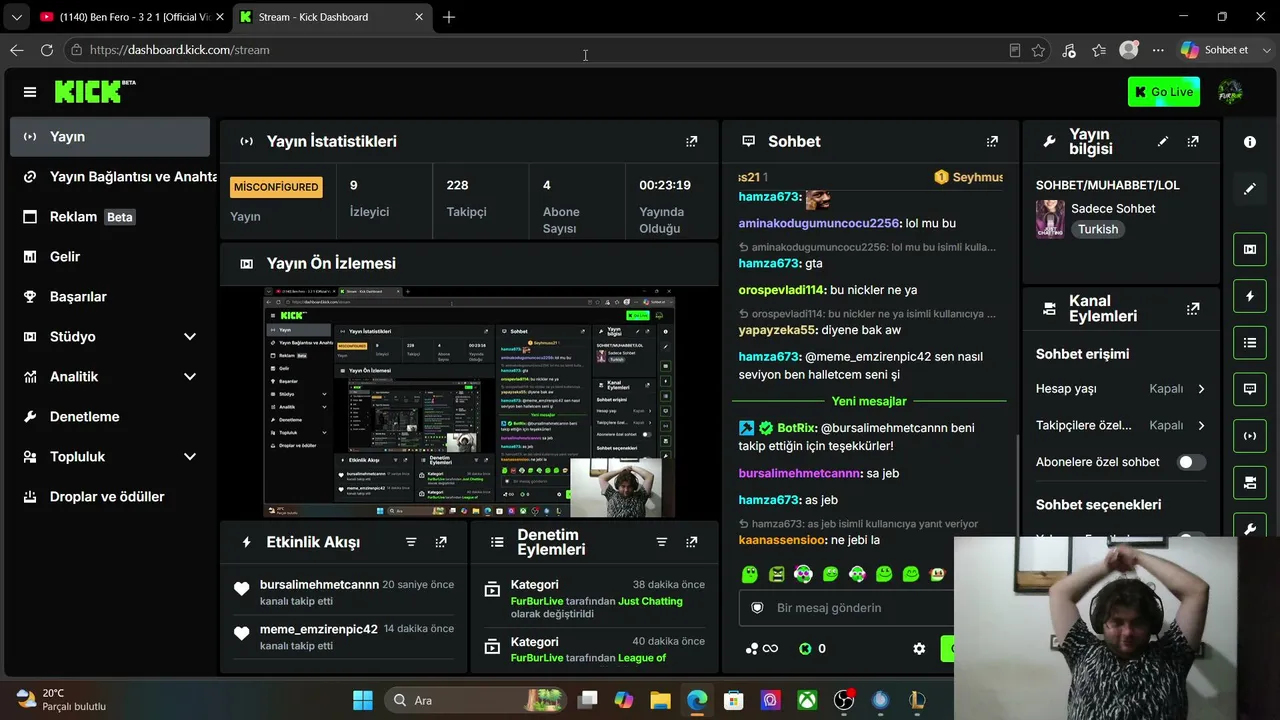Pop out the Yayın bilgisi panel
The height and width of the screenshot is (720, 1280).
pos(1193,141)
